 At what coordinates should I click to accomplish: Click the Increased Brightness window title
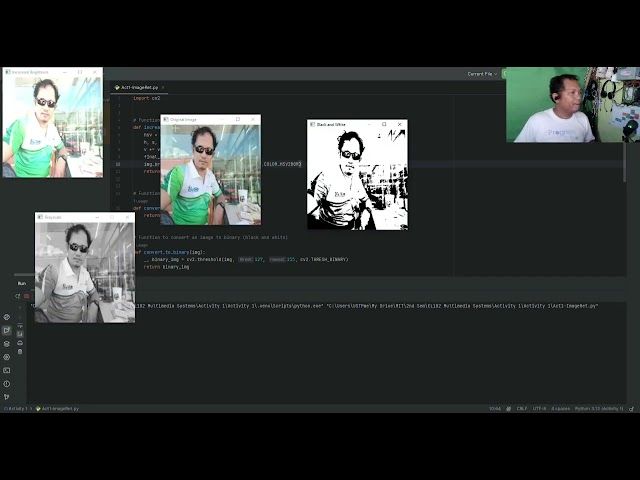click(30, 72)
